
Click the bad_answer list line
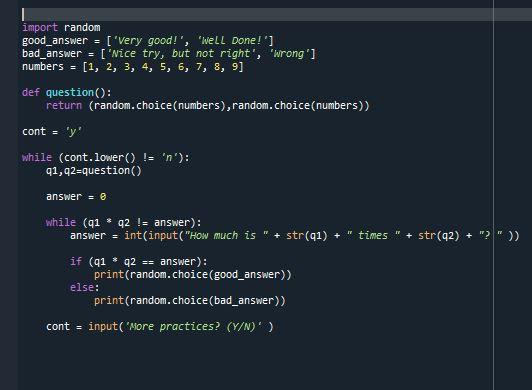(169, 54)
